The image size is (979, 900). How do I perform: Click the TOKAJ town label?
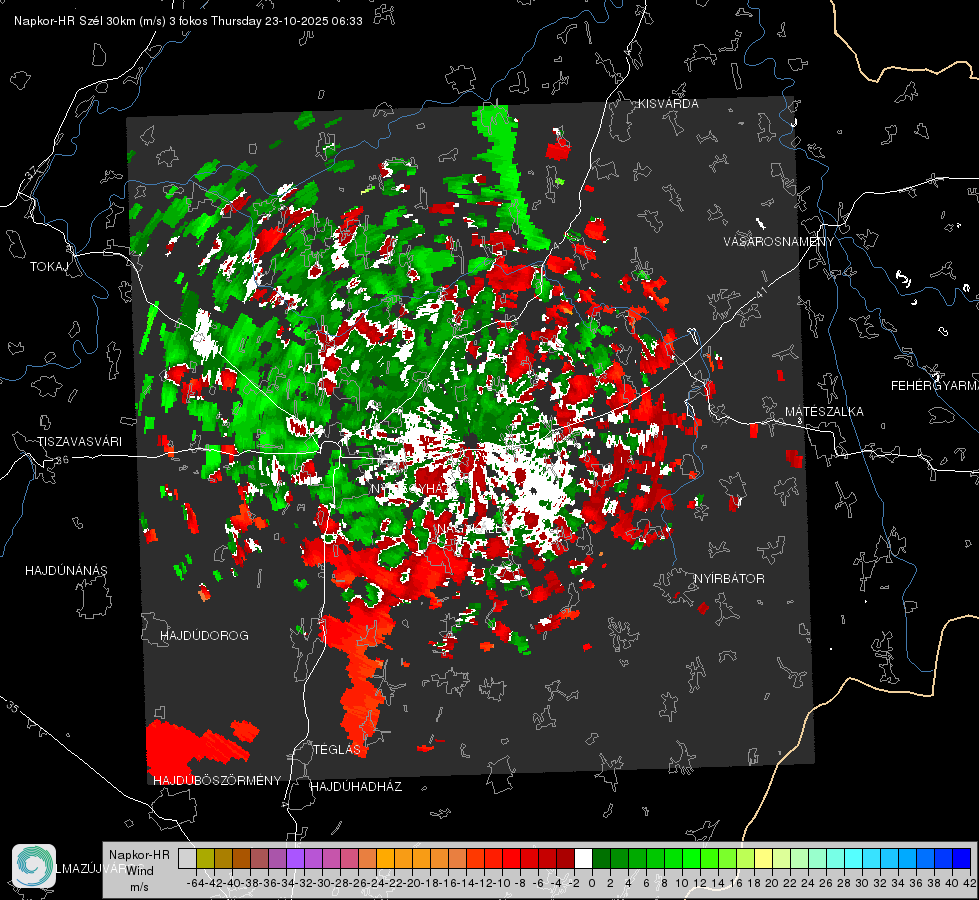coord(49,267)
